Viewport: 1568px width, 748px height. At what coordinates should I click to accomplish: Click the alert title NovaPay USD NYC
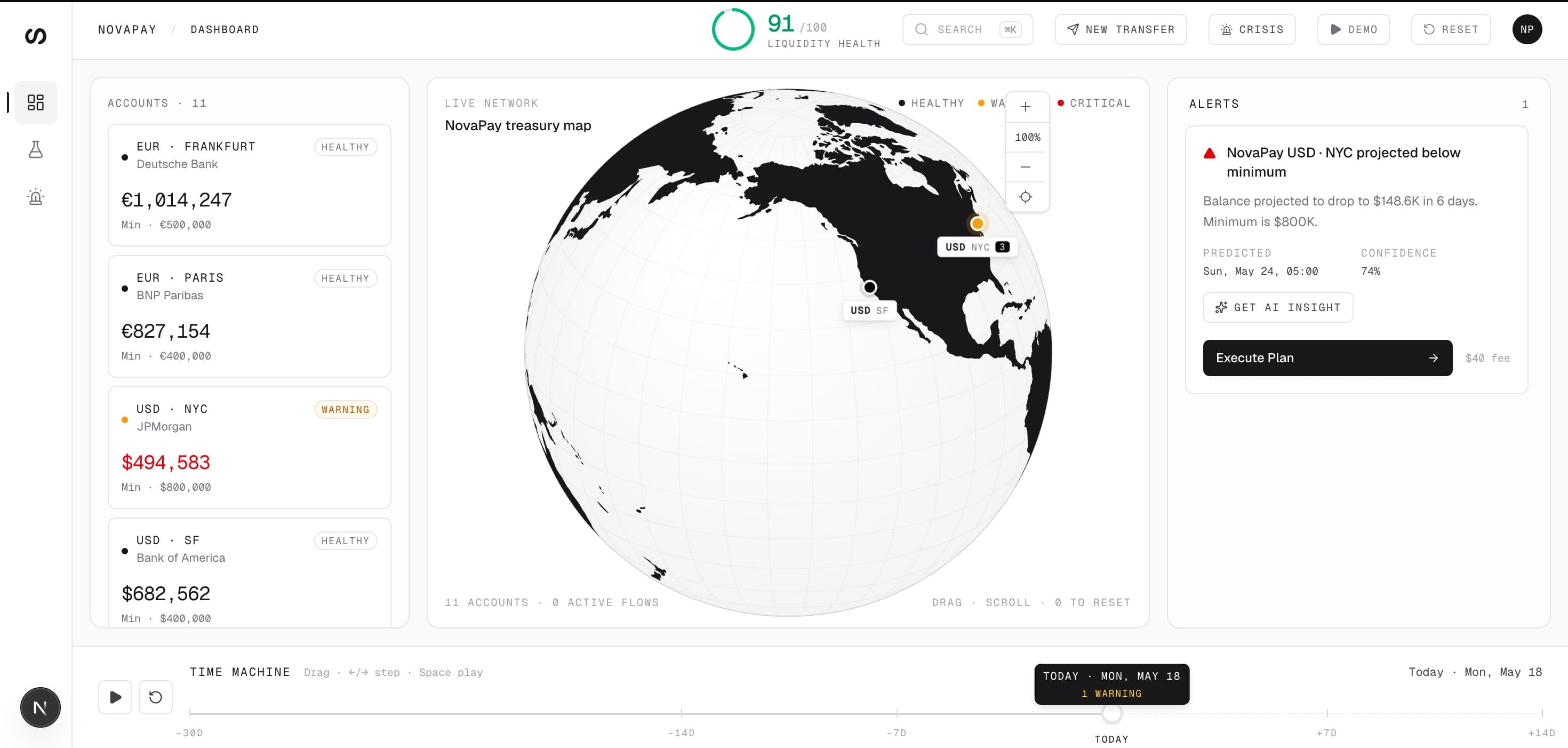tap(1343, 162)
